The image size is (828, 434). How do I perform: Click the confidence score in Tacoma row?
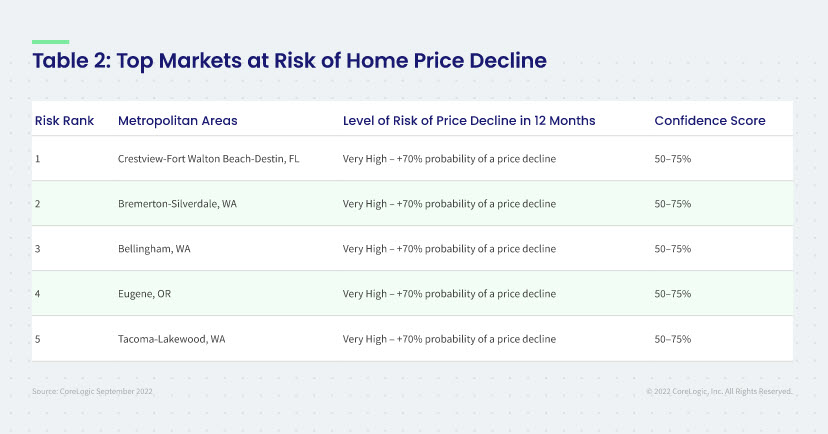point(673,339)
